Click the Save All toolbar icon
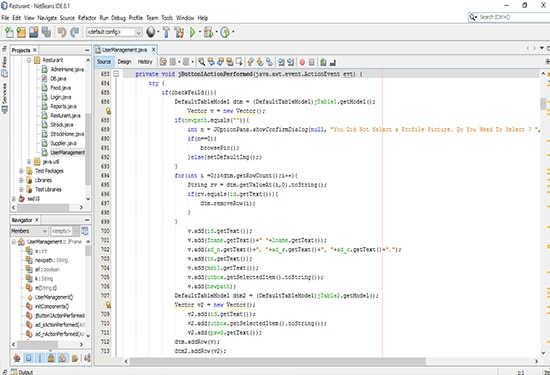This screenshot has width=550, height=375. pos(46,32)
